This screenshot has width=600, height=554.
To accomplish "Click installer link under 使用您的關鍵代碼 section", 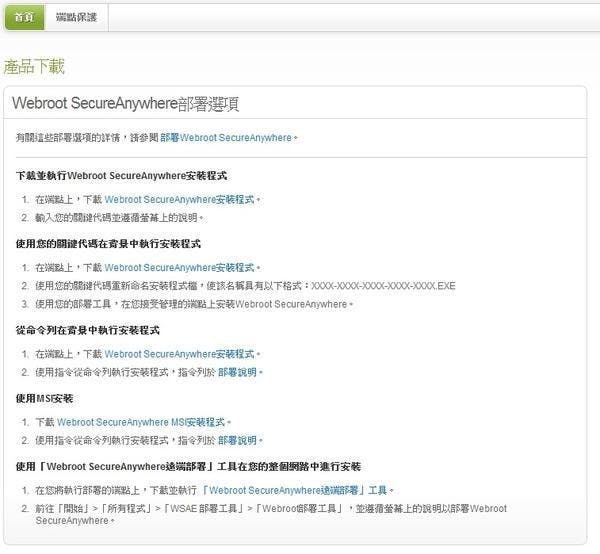I will tap(179, 267).
